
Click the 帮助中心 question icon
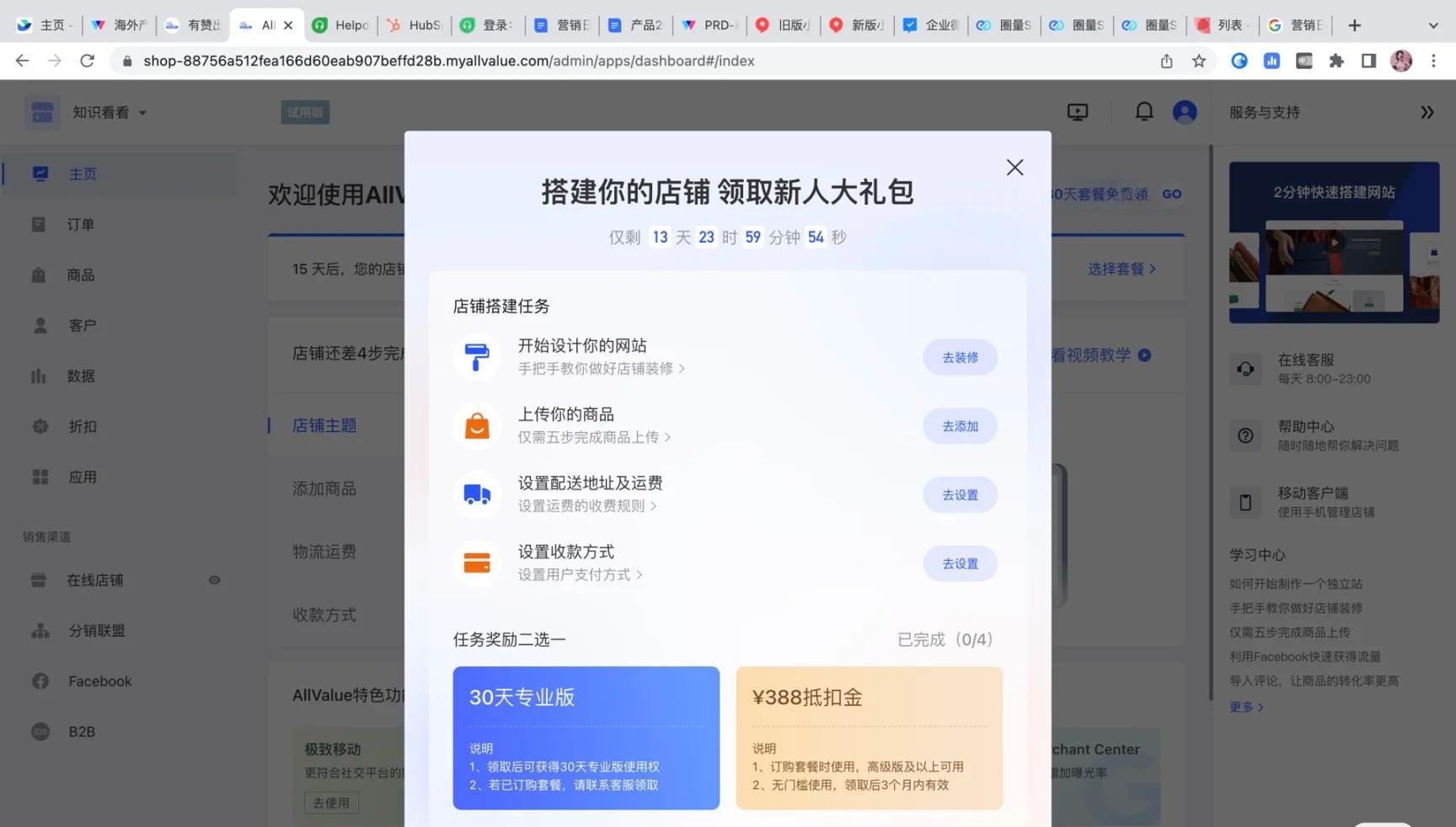[x=1245, y=435]
